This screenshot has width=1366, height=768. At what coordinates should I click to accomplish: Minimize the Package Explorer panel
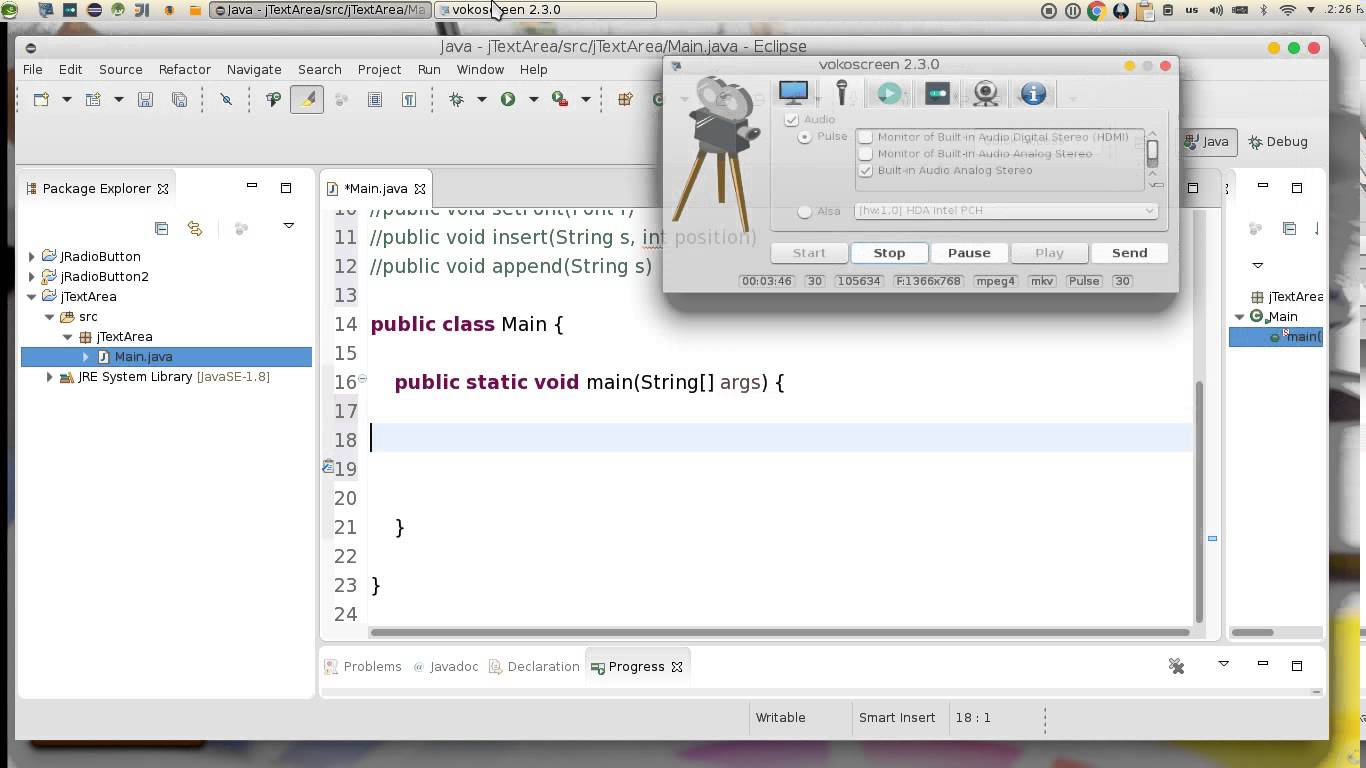click(x=252, y=186)
